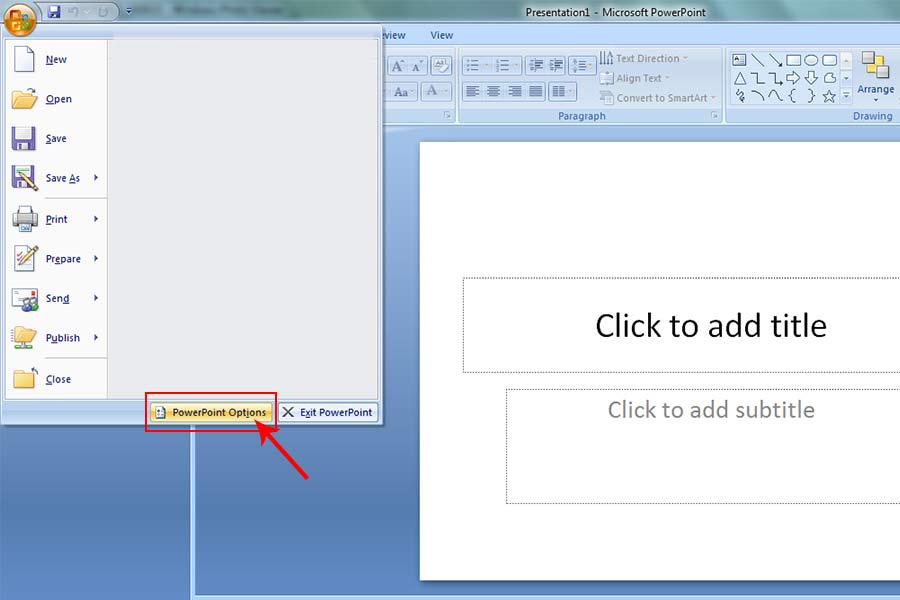Click Clear All Formatting eraser icon

pyautogui.click(x=441, y=66)
